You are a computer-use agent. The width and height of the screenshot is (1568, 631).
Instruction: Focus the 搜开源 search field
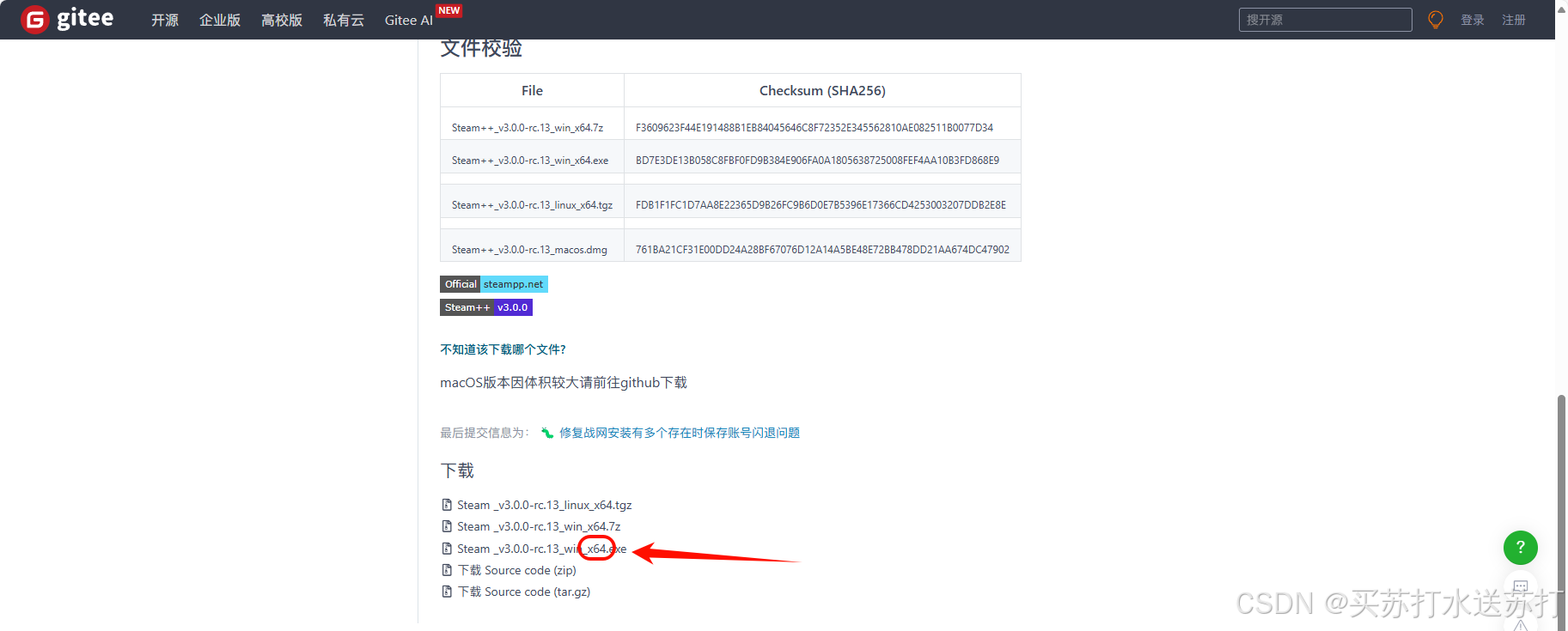tap(1325, 20)
